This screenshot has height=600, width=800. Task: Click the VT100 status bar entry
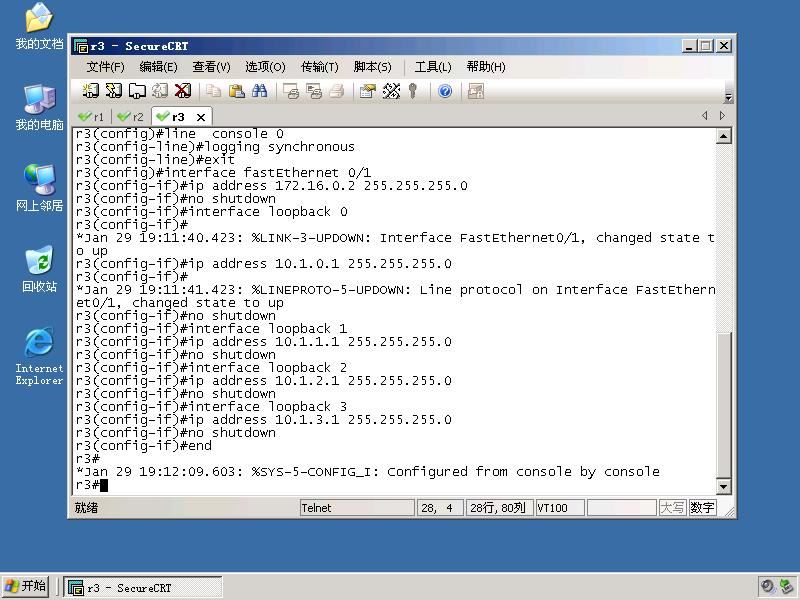(x=560, y=508)
